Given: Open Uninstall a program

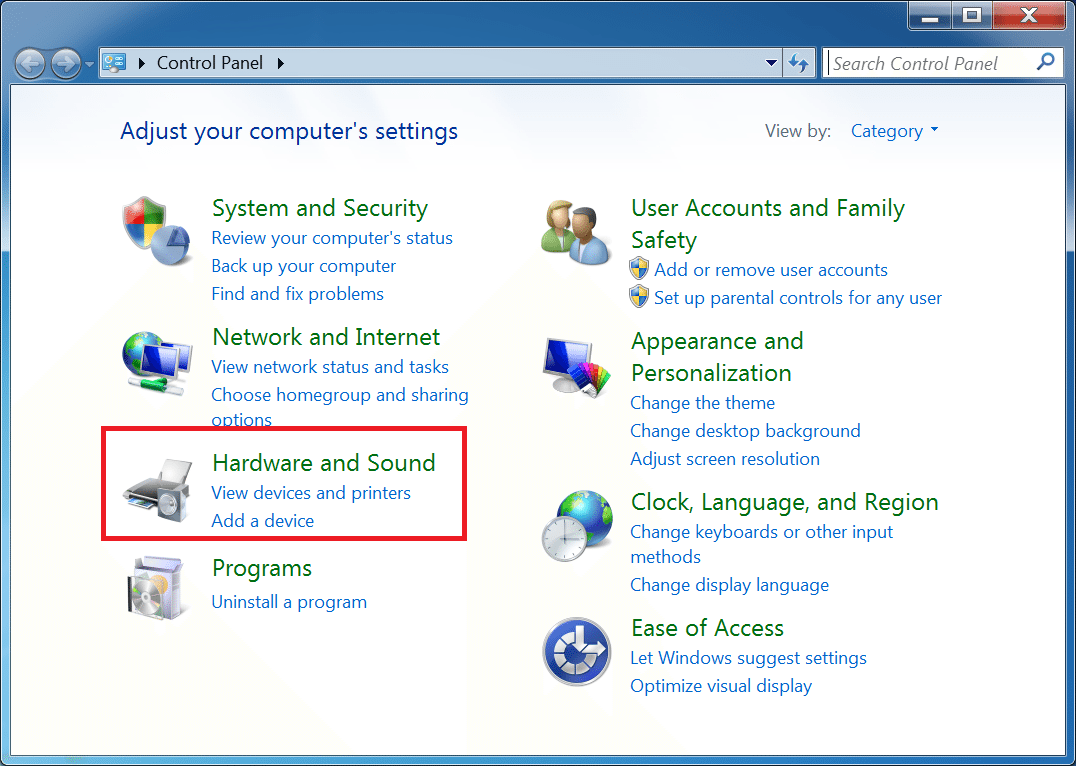Looking at the screenshot, I should point(289,602).
